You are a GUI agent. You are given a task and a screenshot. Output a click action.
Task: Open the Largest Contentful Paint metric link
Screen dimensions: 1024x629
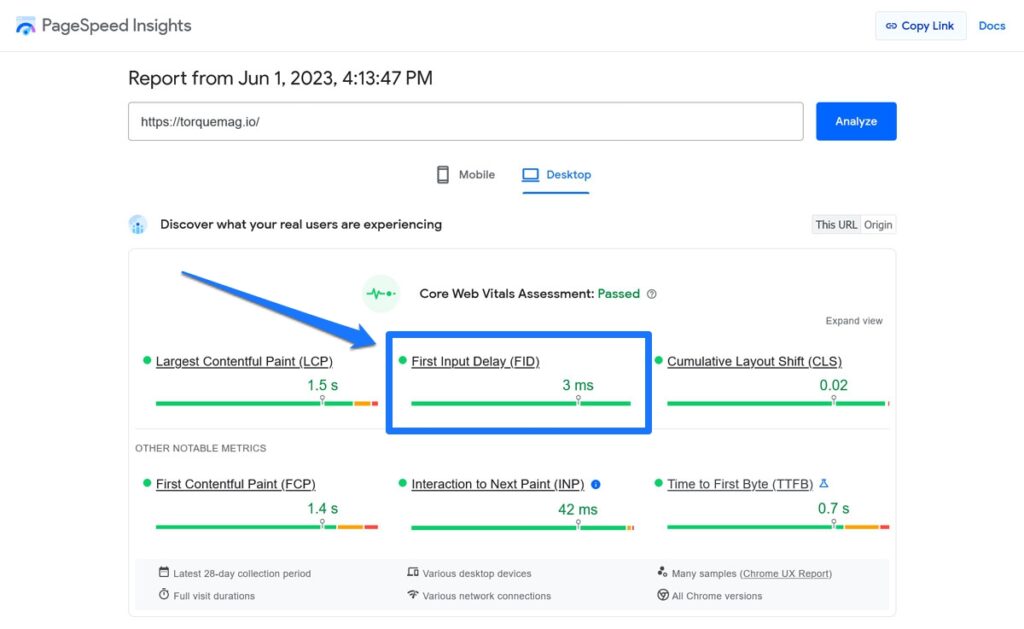click(243, 361)
